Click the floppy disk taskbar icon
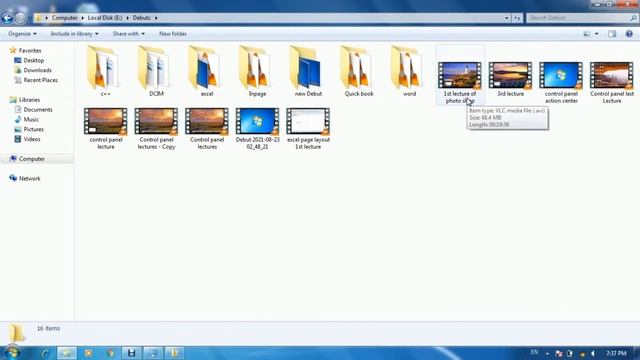The width and height of the screenshot is (640, 360). click(x=131, y=353)
